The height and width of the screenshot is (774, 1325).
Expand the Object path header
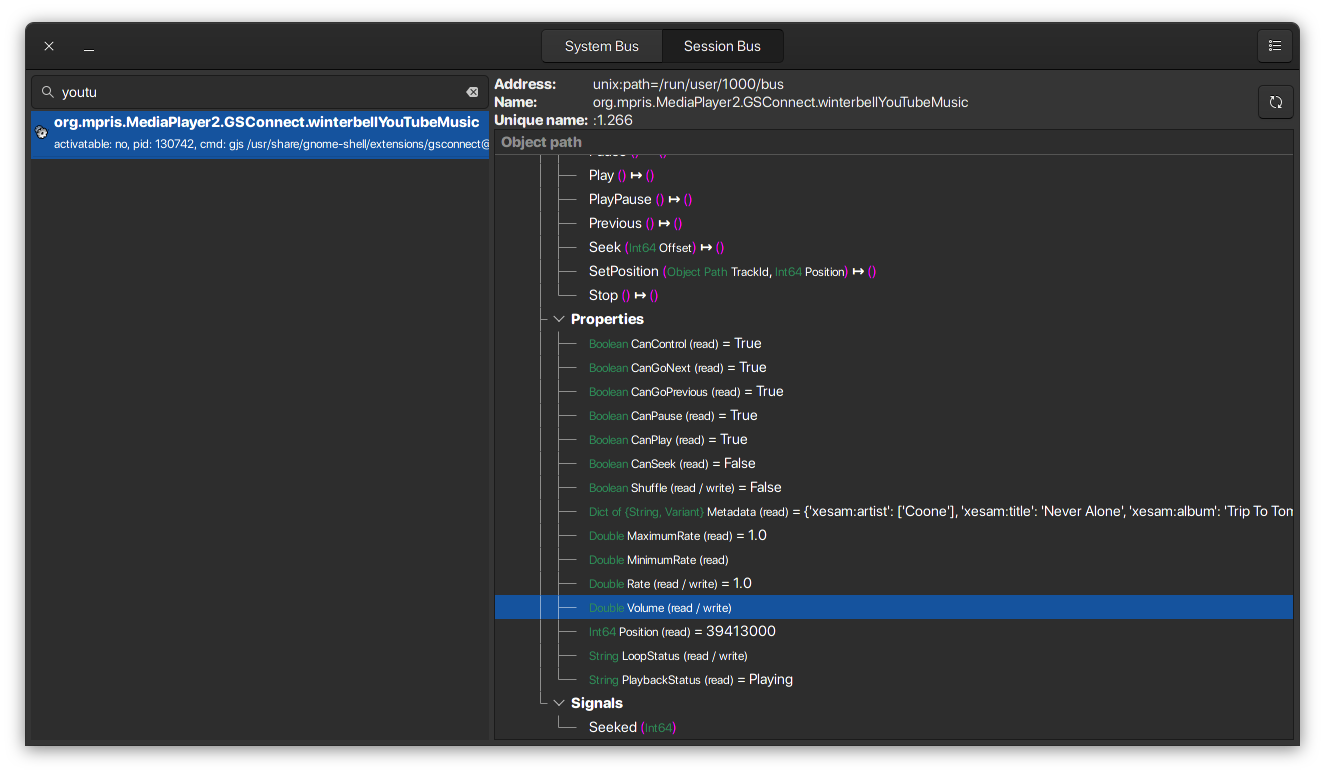540,141
